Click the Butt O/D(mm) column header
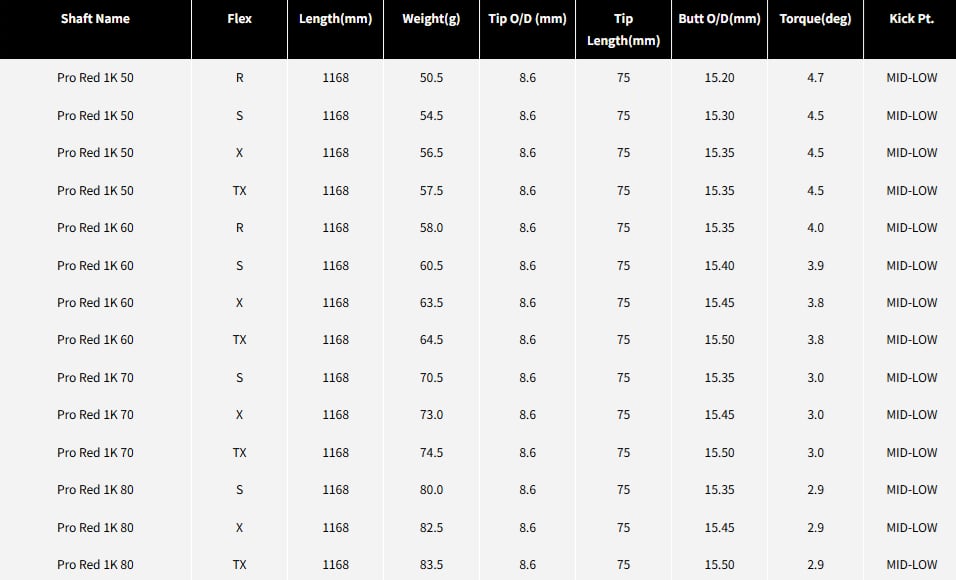The width and height of the screenshot is (956, 580). (719, 19)
